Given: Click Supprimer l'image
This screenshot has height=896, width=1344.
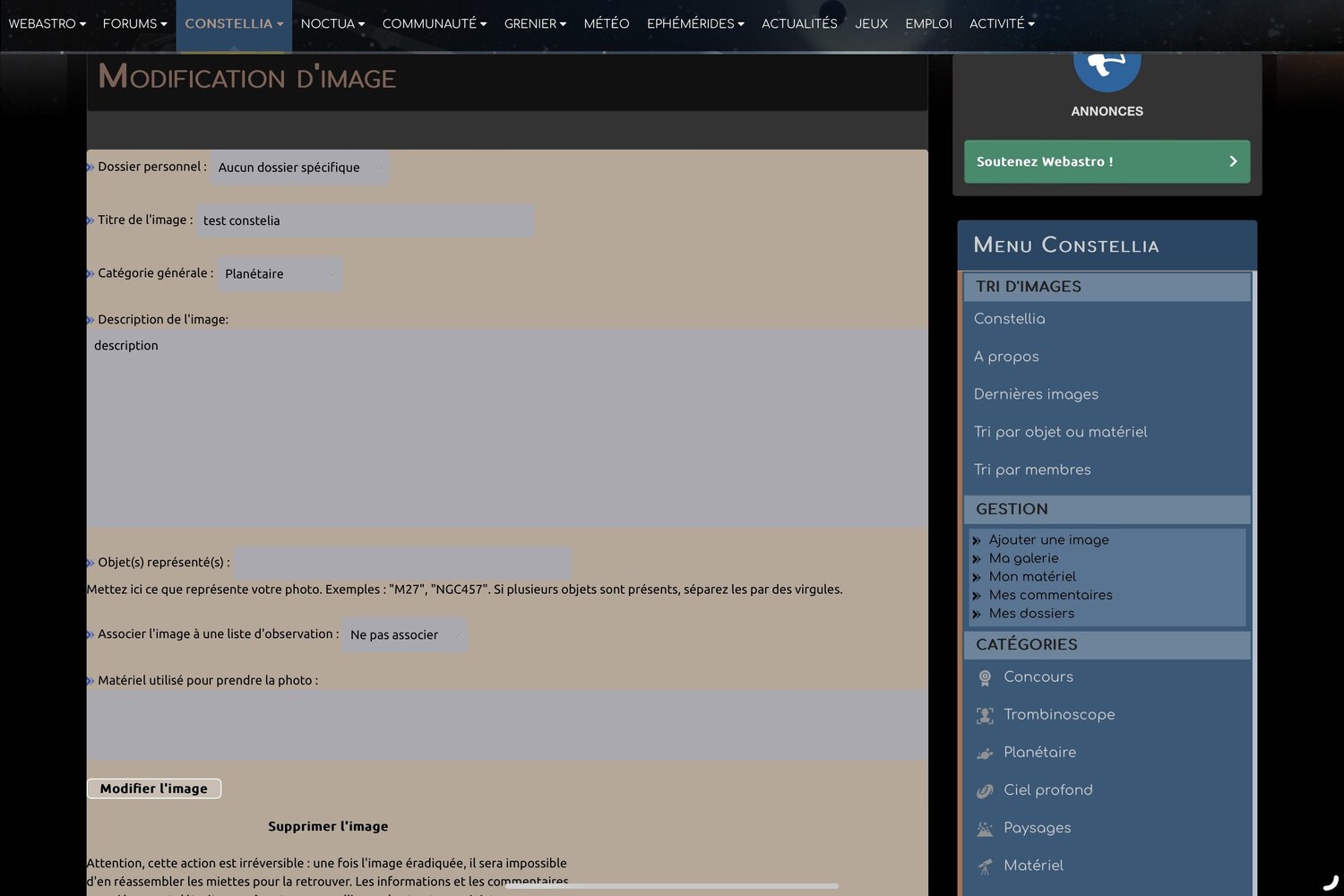Looking at the screenshot, I should click(x=328, y=826).
